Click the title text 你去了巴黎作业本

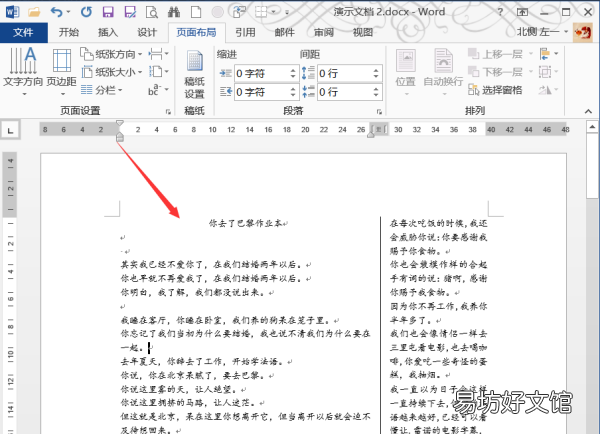[246, 223]
